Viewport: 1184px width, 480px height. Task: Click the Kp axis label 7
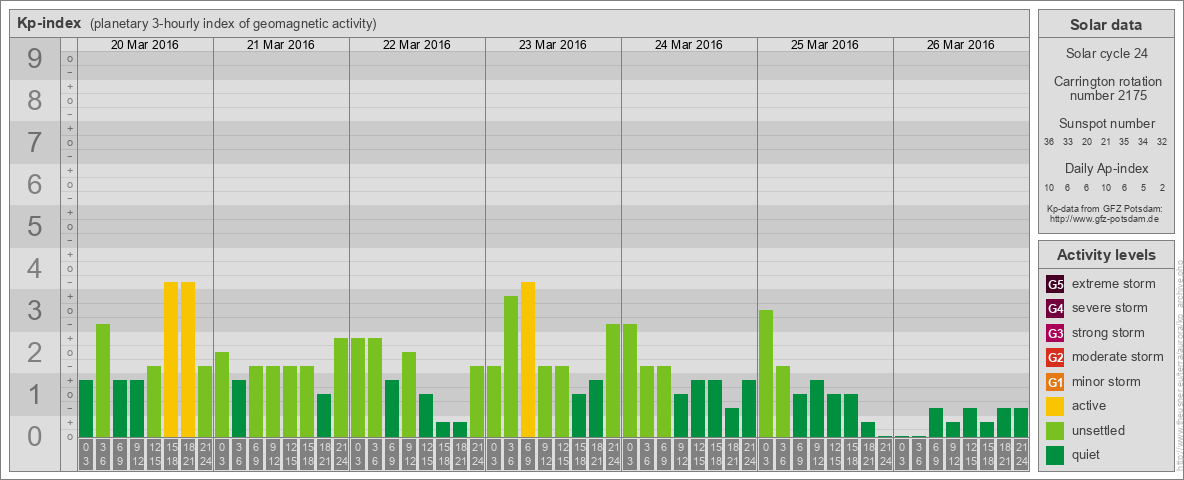click(34, 142)
